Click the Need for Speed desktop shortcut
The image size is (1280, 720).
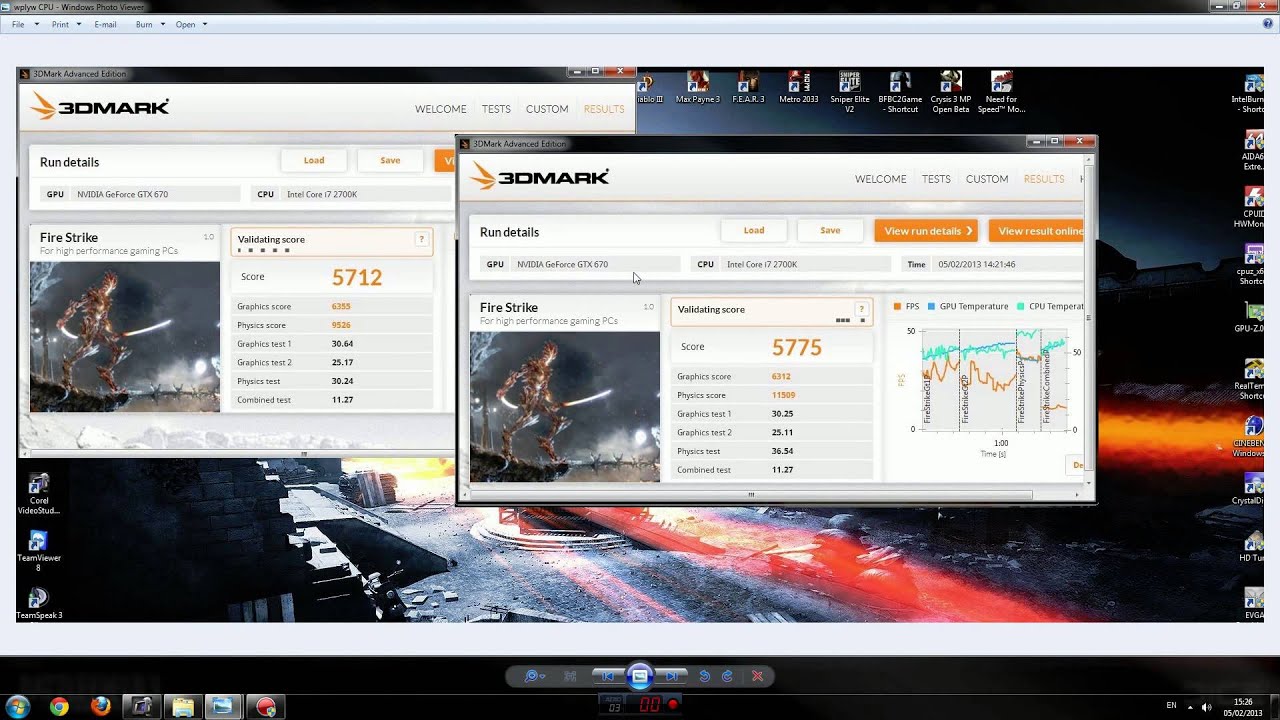coord(1001,92)
